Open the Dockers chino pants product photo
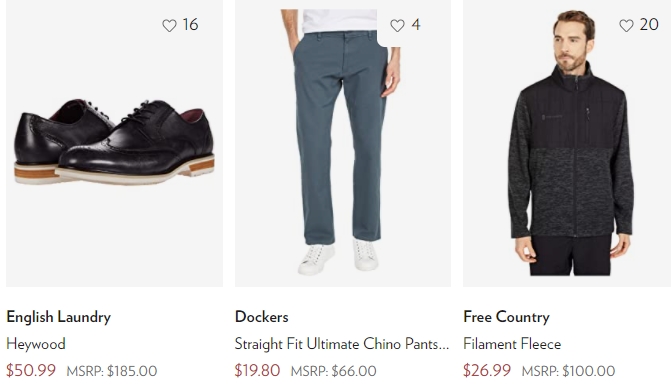 343,143
